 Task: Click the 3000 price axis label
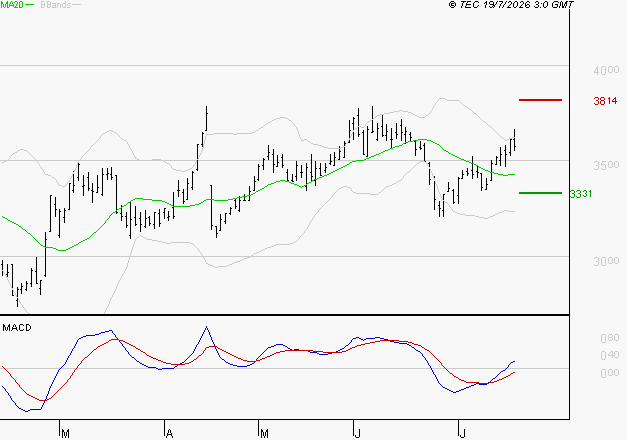pos(606,261)
